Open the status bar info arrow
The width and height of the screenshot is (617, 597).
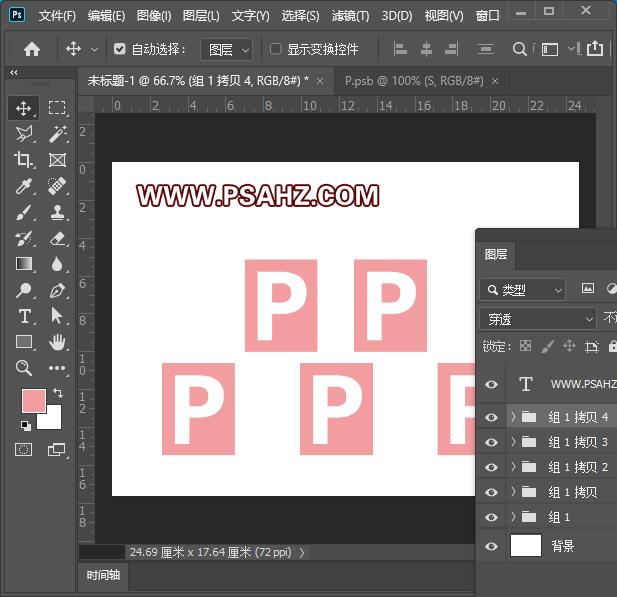pyautogui.click(x=302, y=553)
